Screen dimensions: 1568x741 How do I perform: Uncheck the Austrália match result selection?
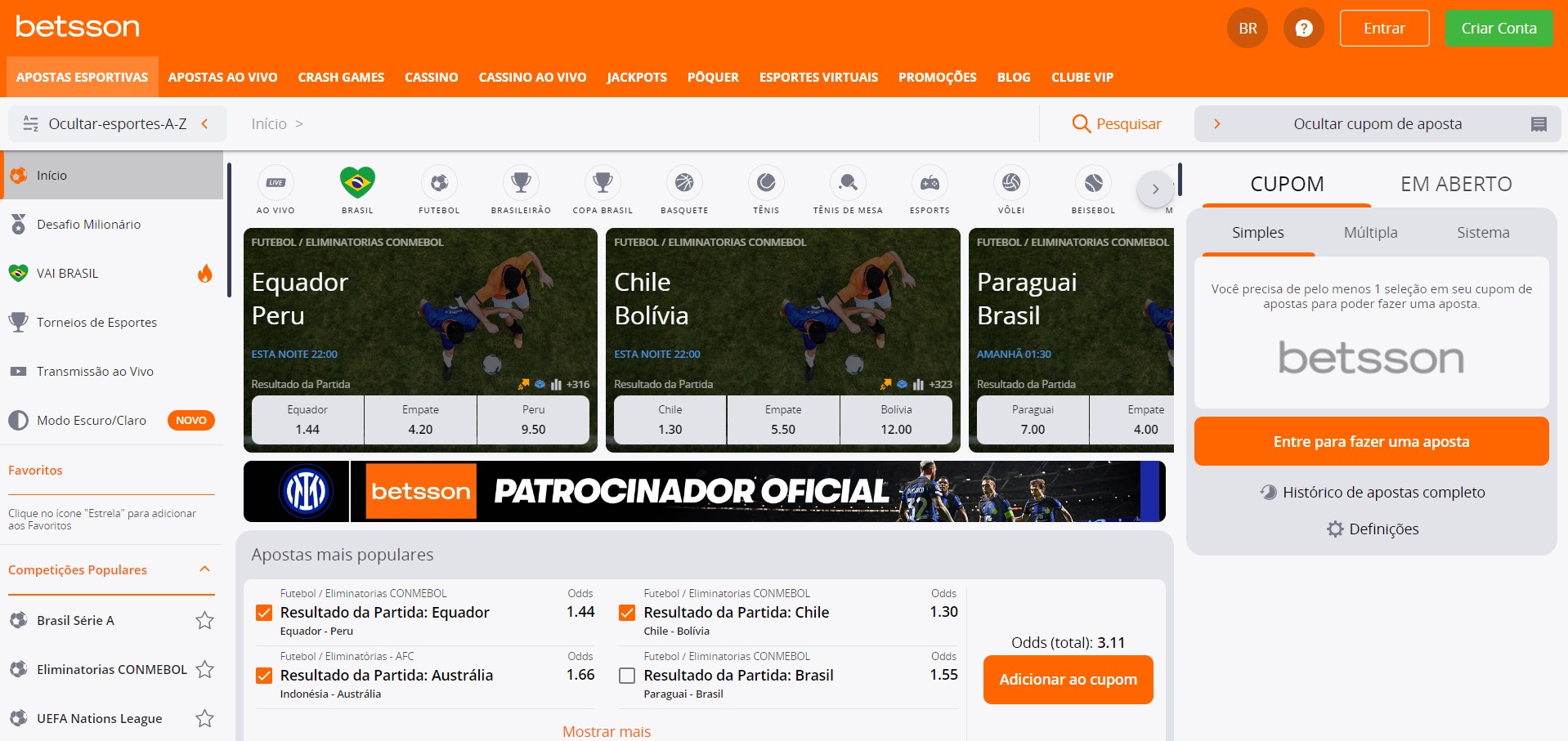tap(263, 675)
